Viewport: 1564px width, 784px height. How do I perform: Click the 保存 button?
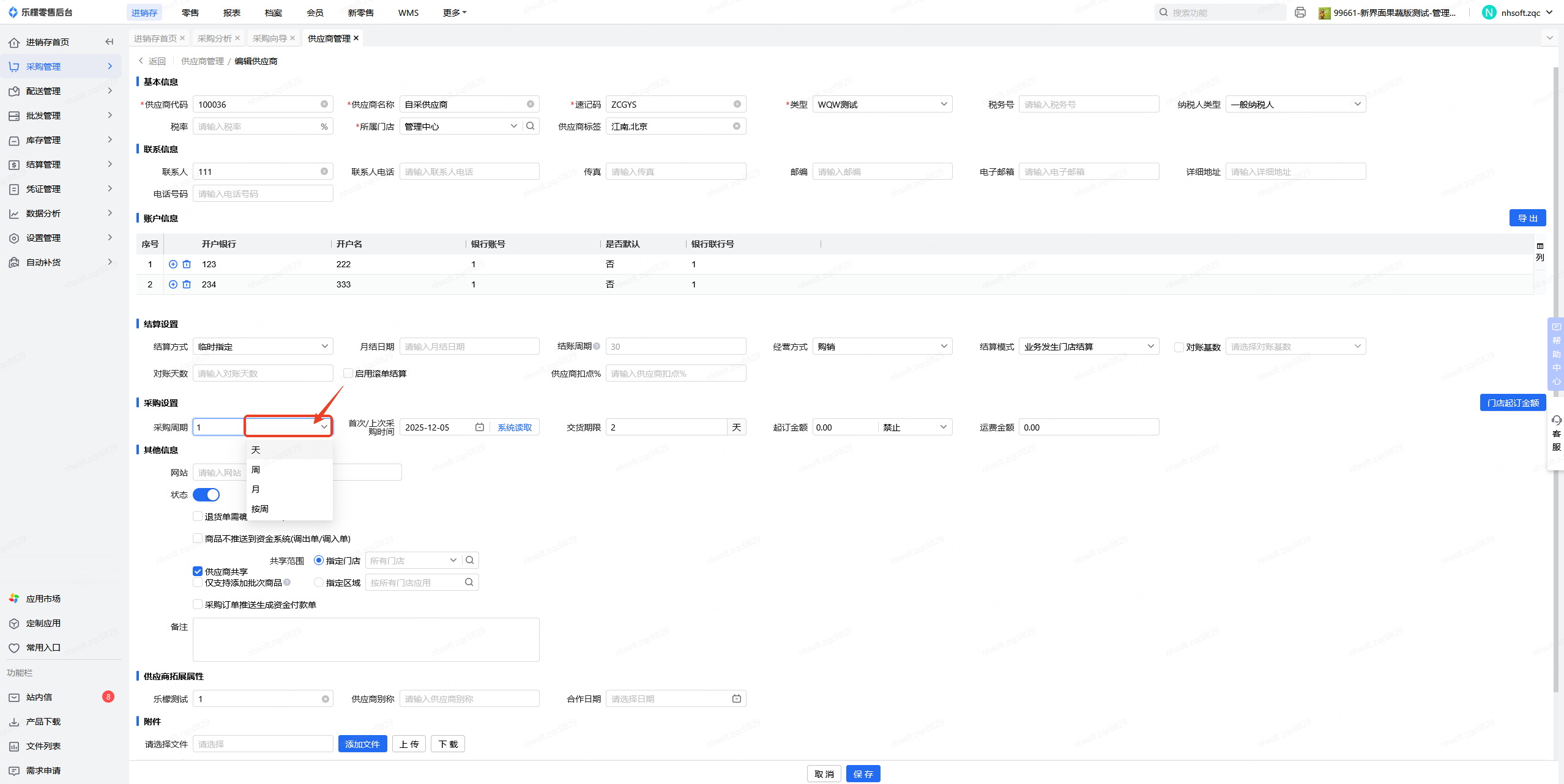(x=863, y=774)
